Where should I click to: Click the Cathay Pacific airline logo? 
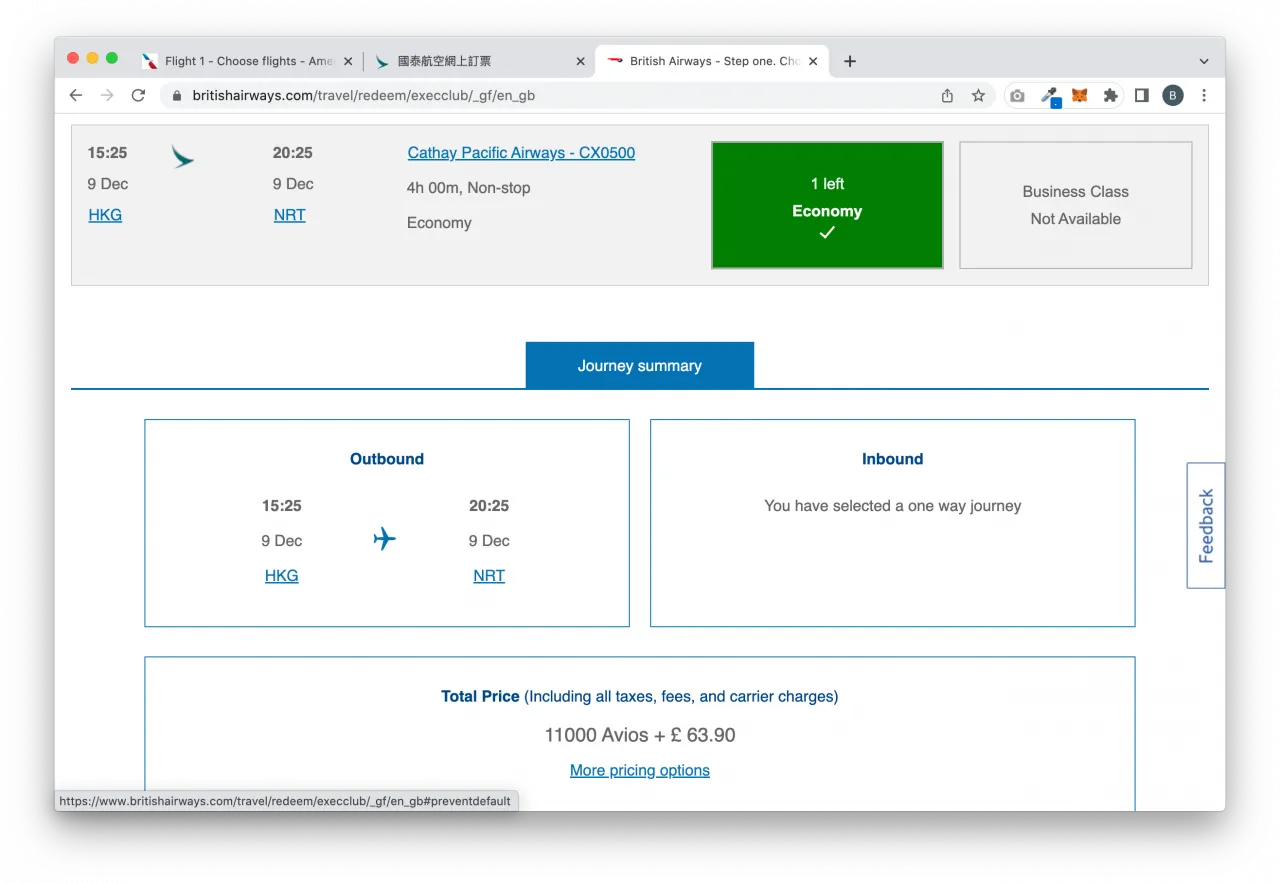click(x=182, y=156)
